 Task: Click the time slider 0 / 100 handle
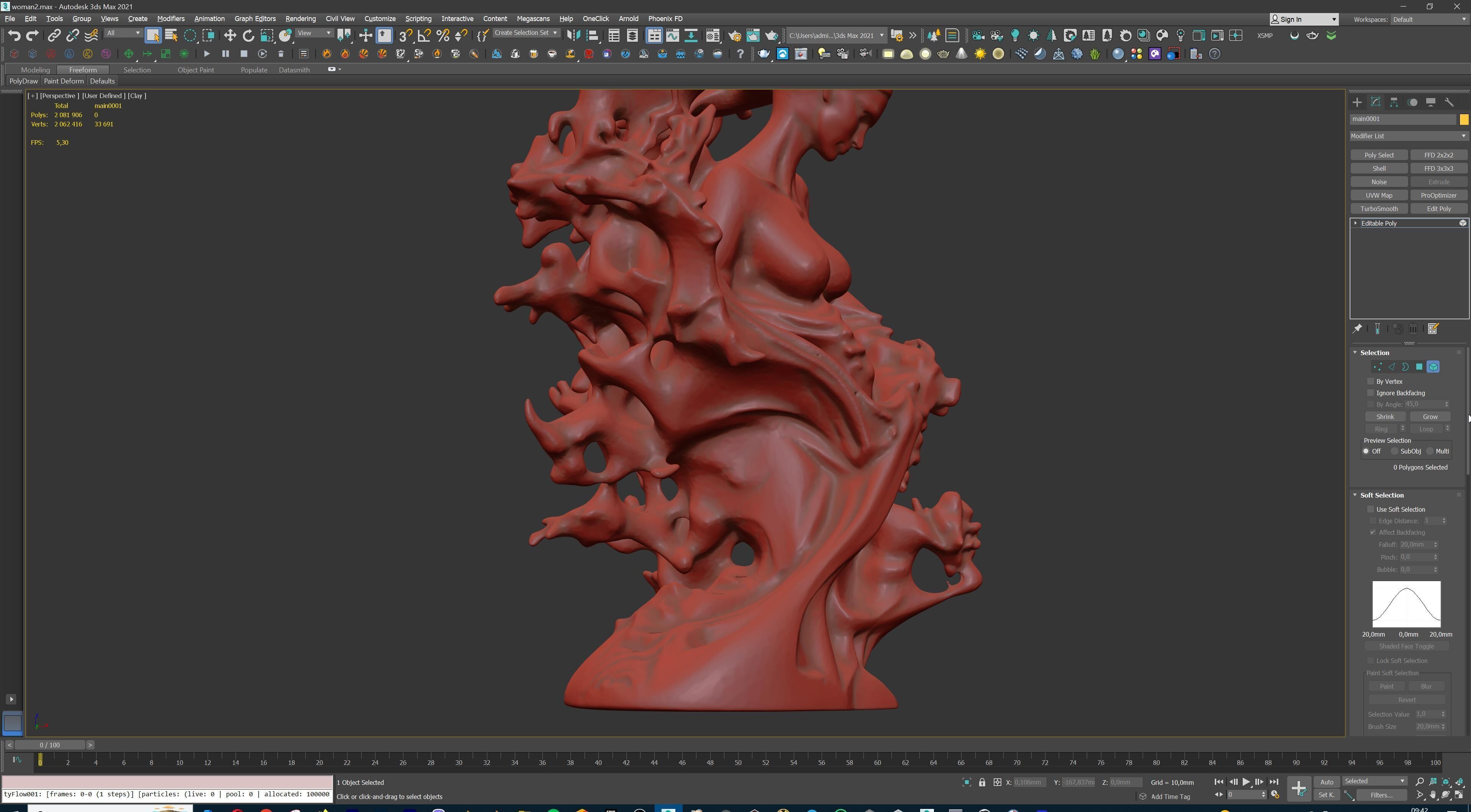(50, 745)
